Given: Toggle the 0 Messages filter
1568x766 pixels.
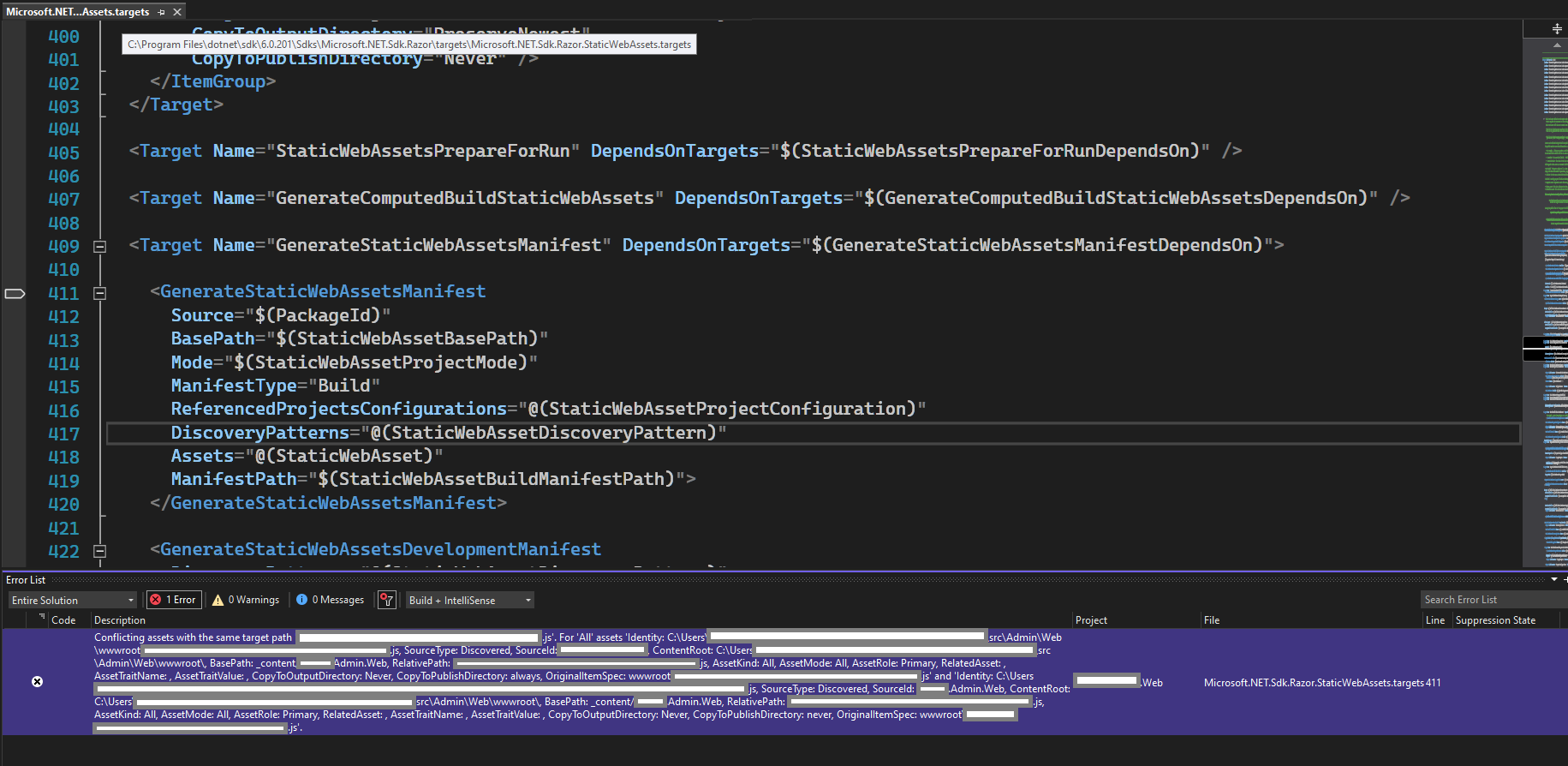Looking at the screenshot, I should [331, 600].
